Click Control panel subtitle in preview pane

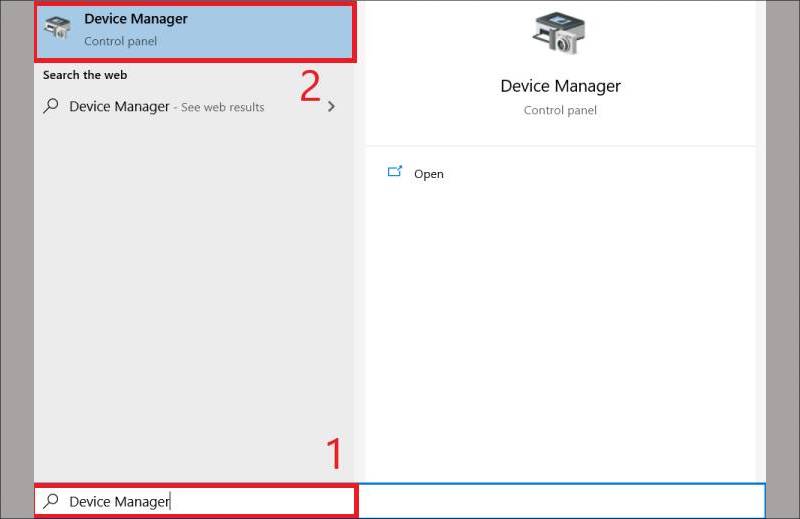(x=560, y=110)
